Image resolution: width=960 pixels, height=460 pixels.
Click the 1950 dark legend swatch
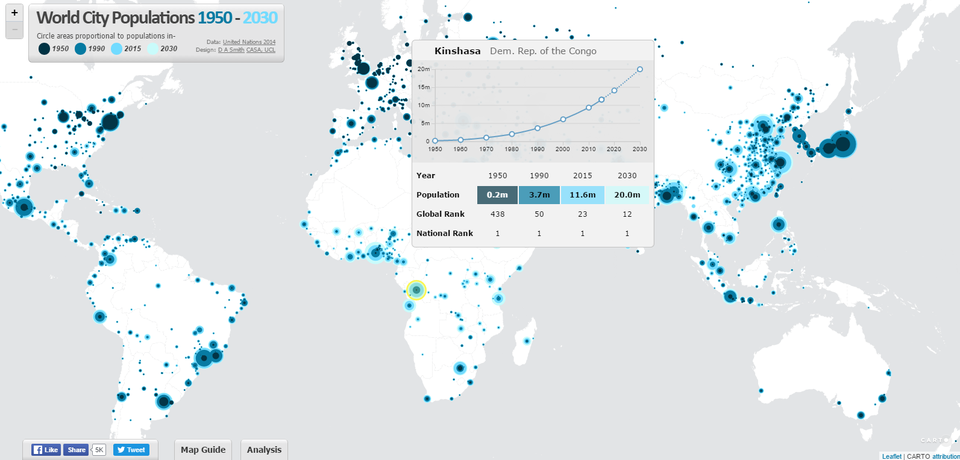(x=46, y=48)
